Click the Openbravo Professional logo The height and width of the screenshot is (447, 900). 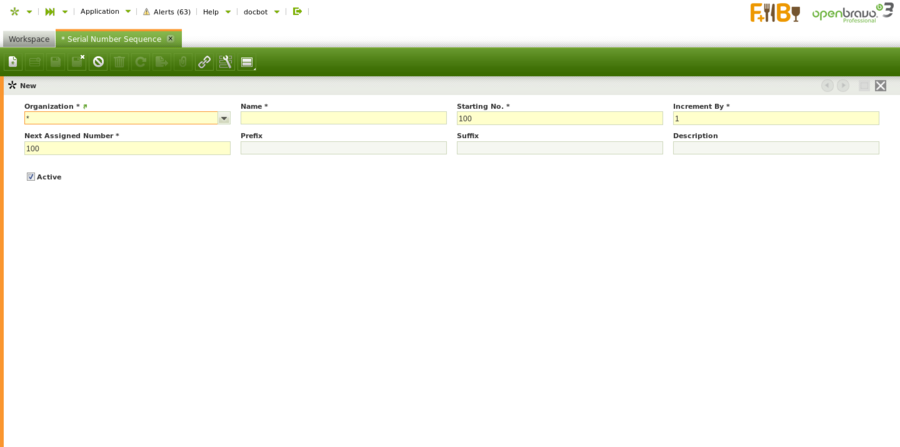(852, 13)
